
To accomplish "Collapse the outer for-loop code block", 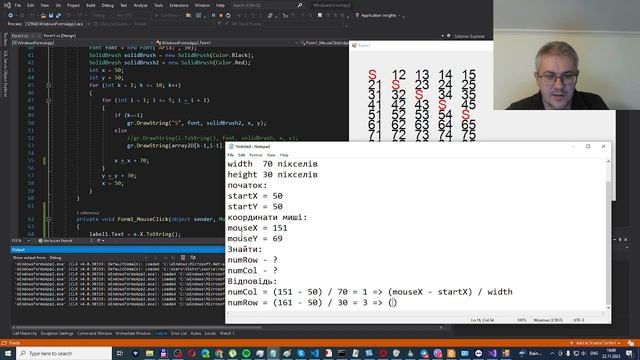I will (49, 85).
